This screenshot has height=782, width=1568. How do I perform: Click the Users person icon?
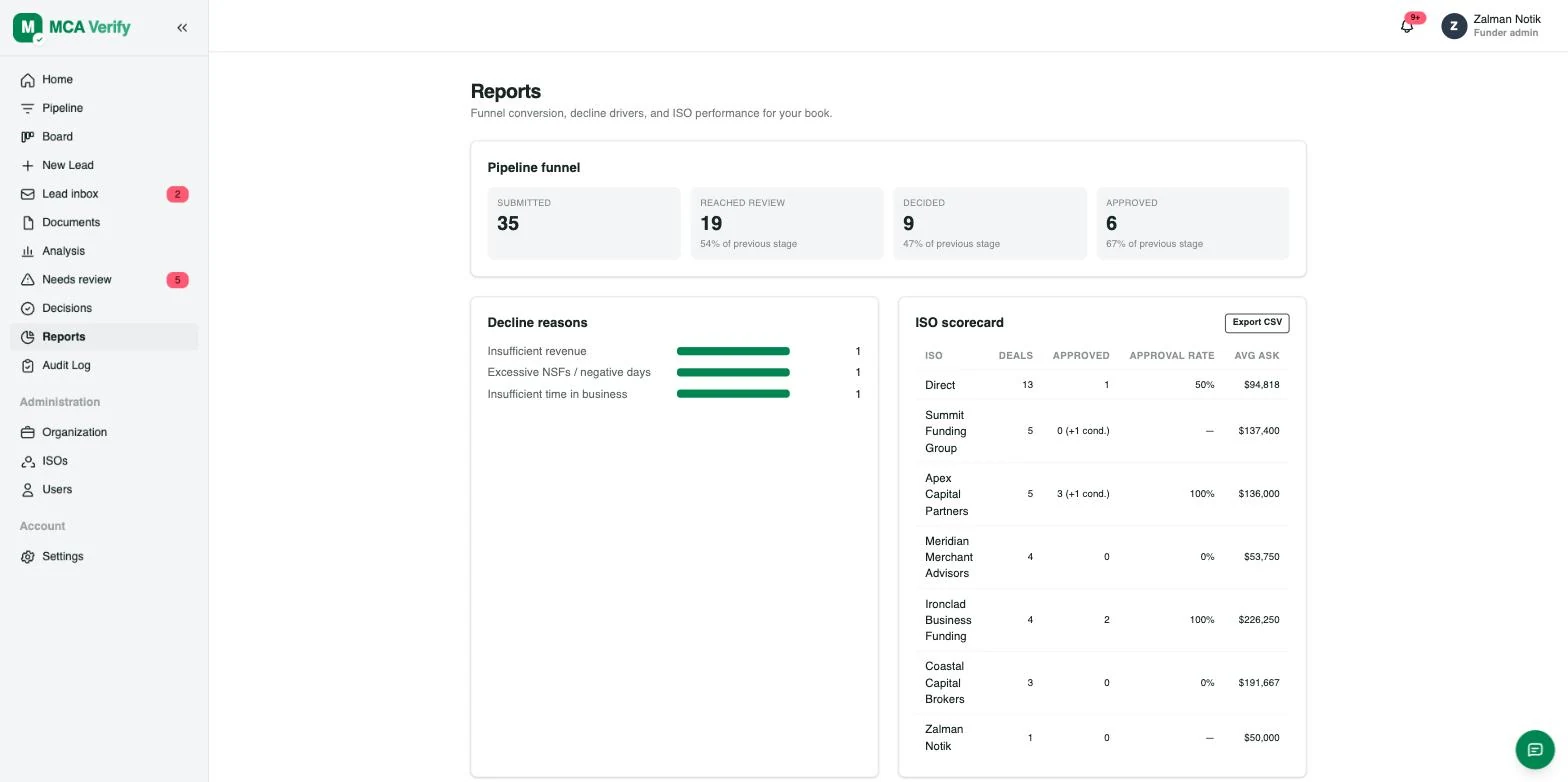coord(28,490)
